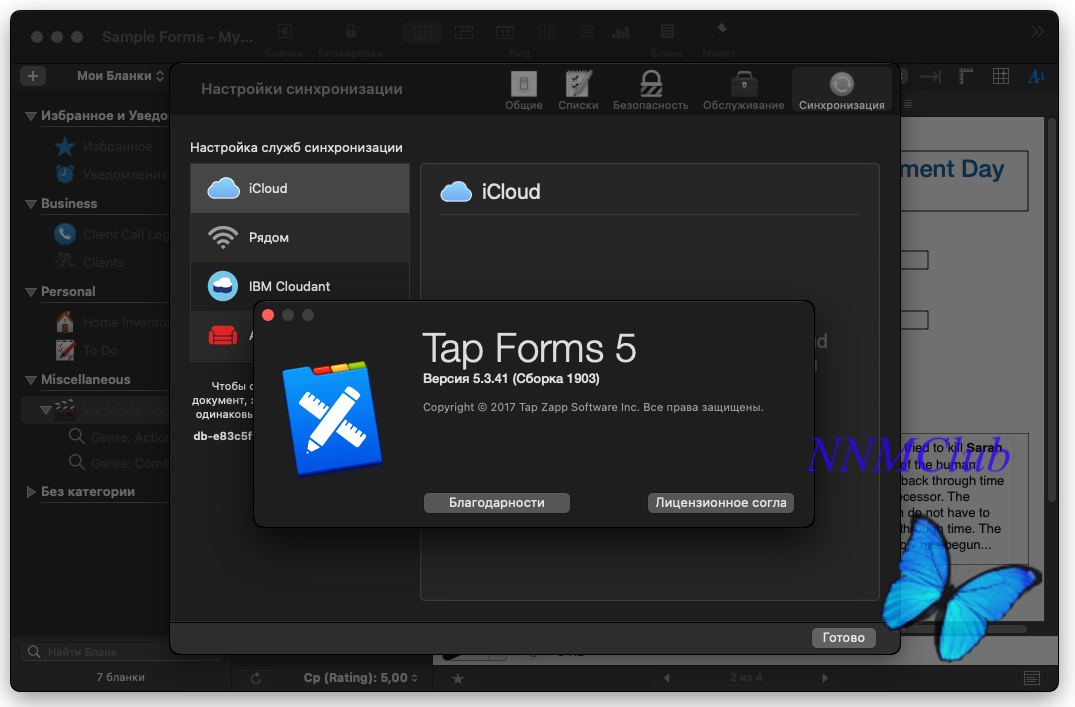Select iCloud sync service in list
Screen dimensions: 1075x707
pyautogui.click(x=300, y=188)
